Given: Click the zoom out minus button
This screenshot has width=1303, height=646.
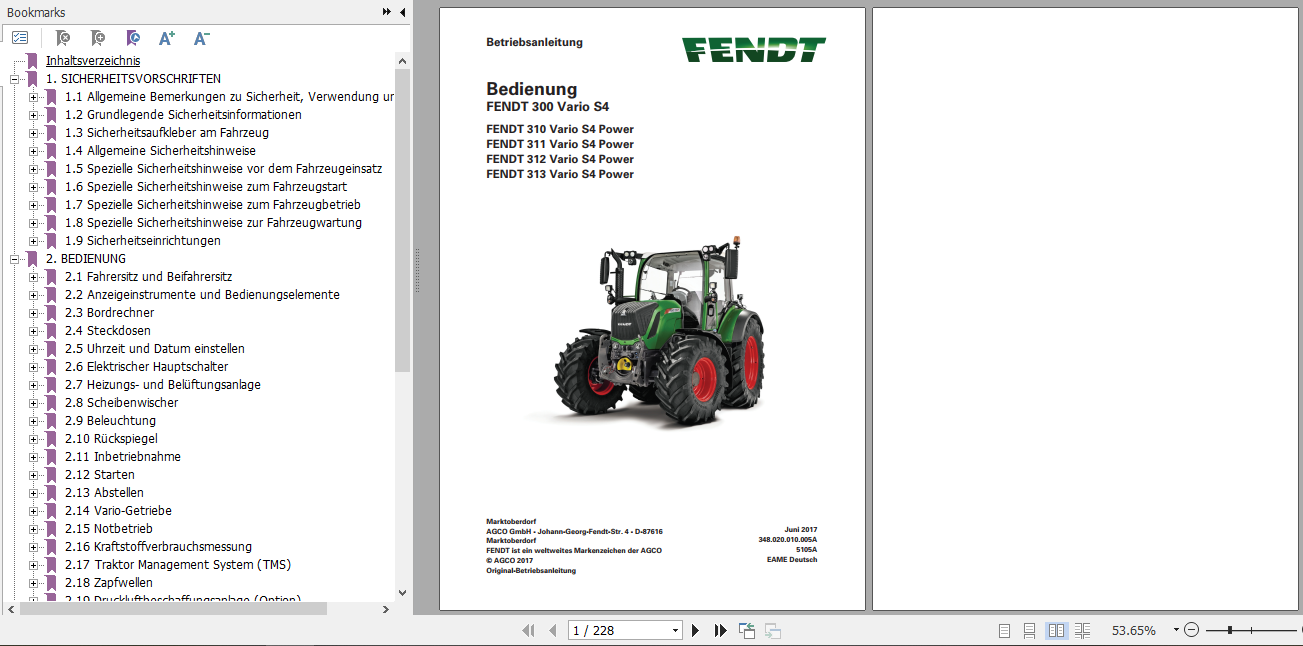Looking at the screenshot, I should [1191, 630].
